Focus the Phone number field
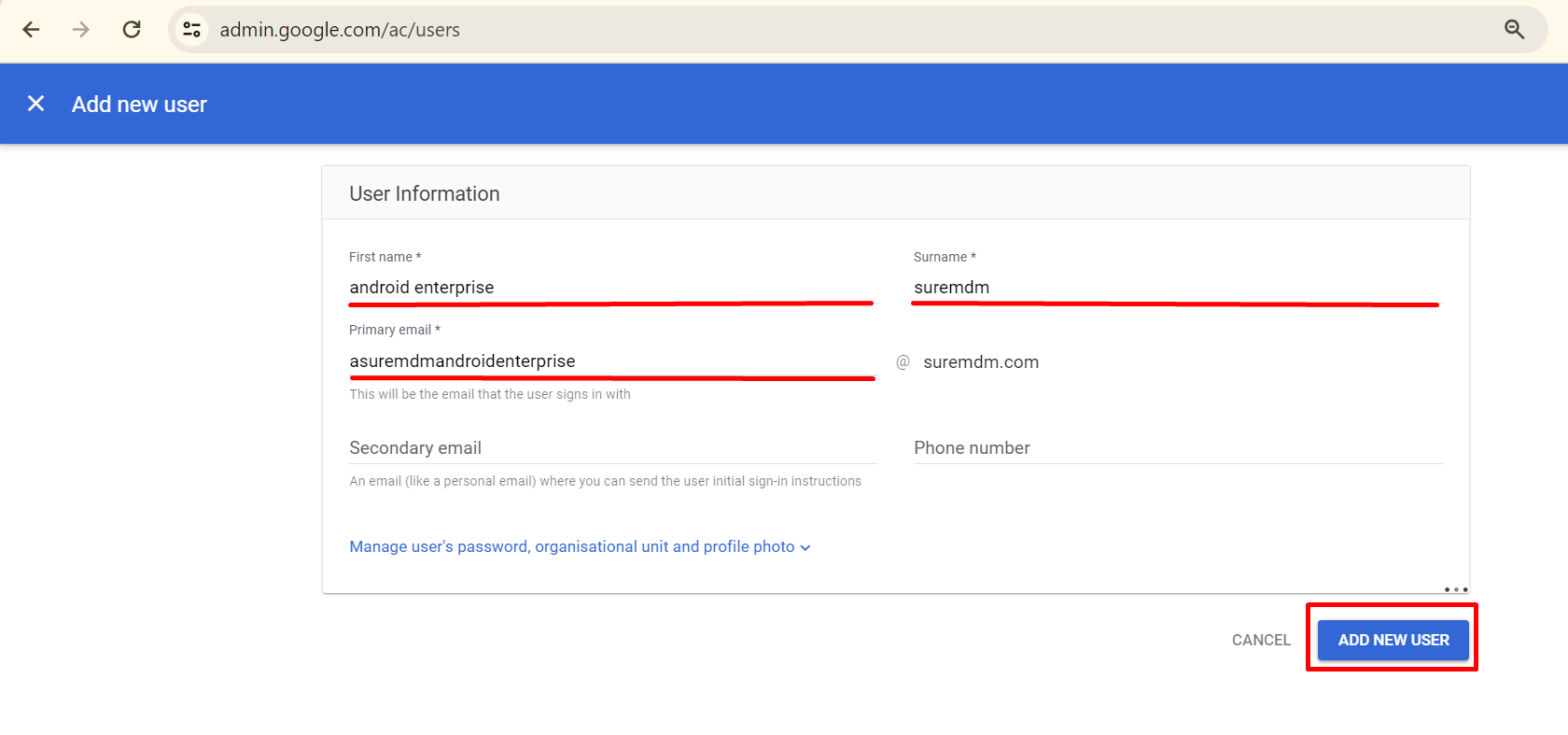This screenshot has height=735, width=1568. (1178, 448)
